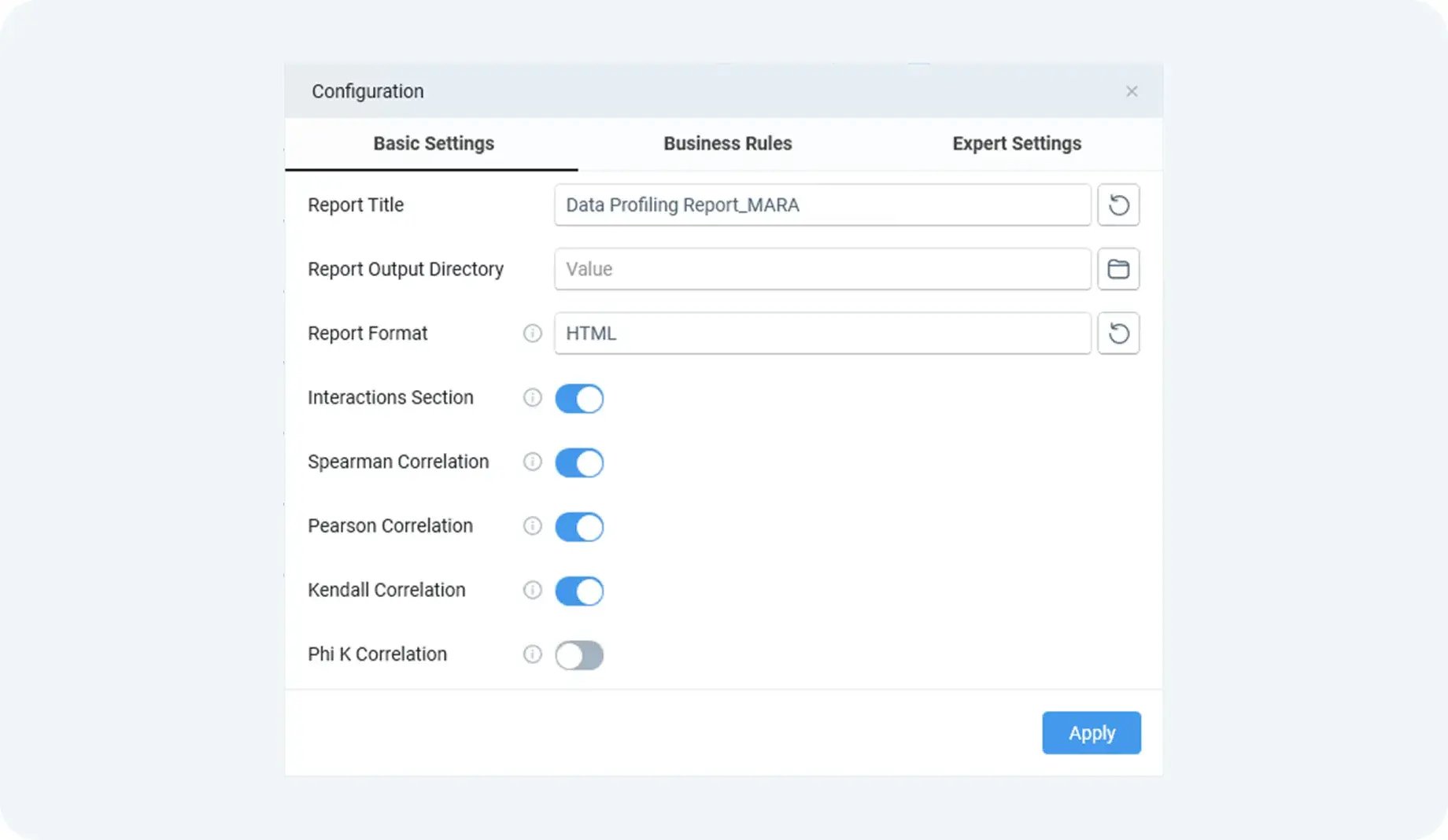Disable the Interactions Section toggle

click(x=579, y=399)
